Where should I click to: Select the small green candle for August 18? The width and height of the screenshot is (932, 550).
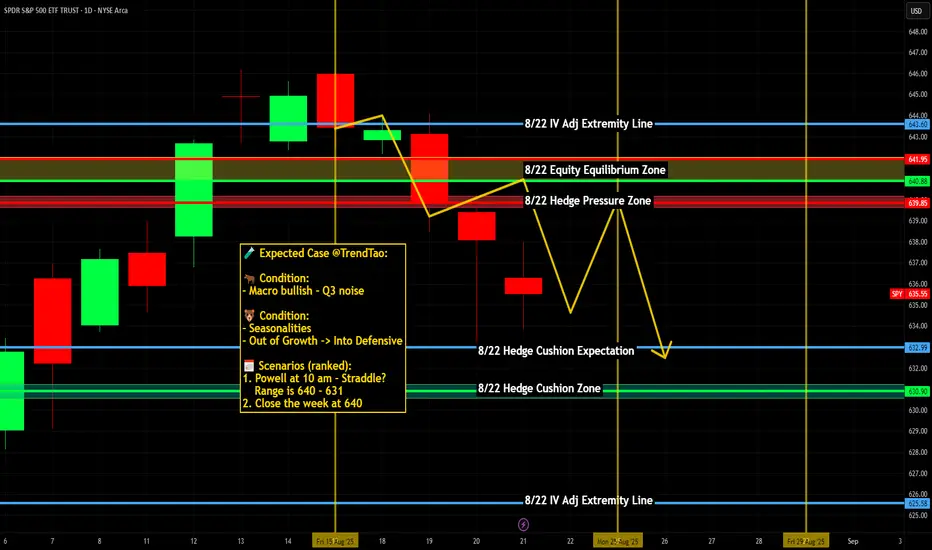(382, 135)
